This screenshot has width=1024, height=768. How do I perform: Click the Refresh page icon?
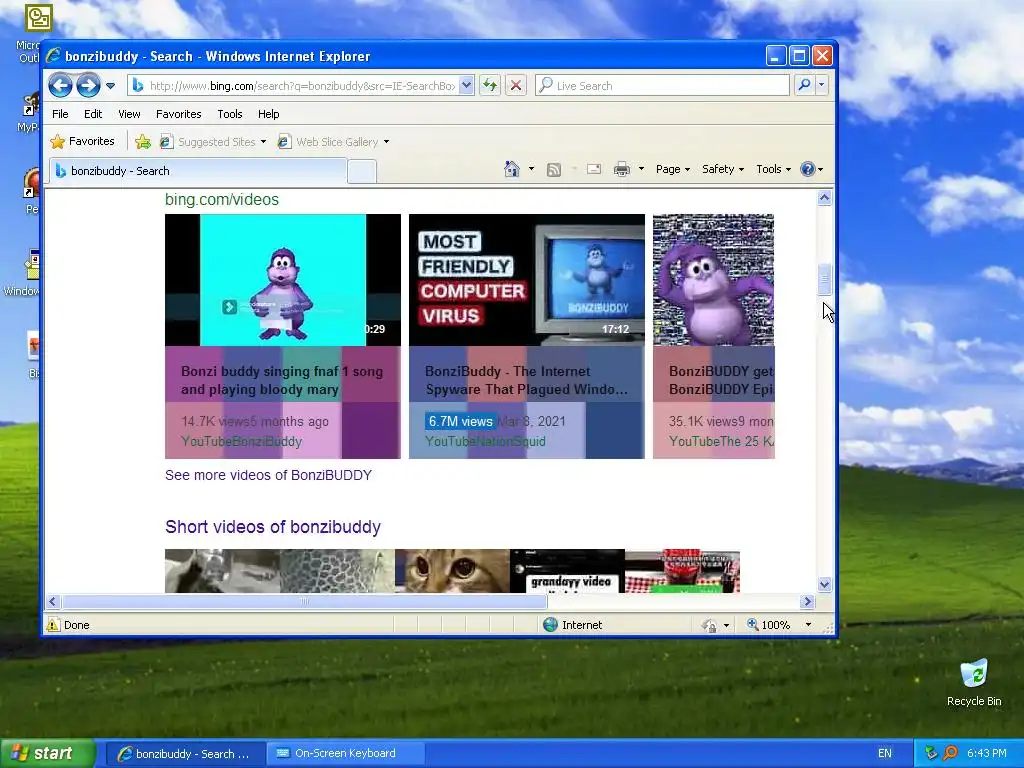[490, 85]
